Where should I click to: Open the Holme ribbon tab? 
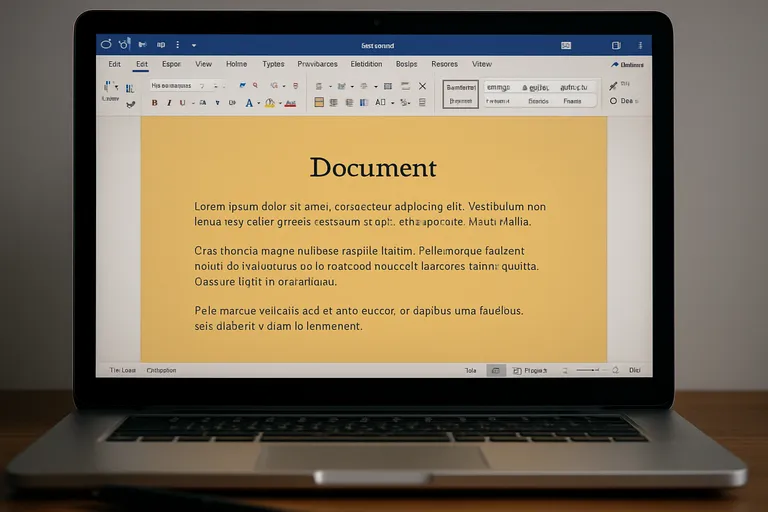click(x=236, y=64)
